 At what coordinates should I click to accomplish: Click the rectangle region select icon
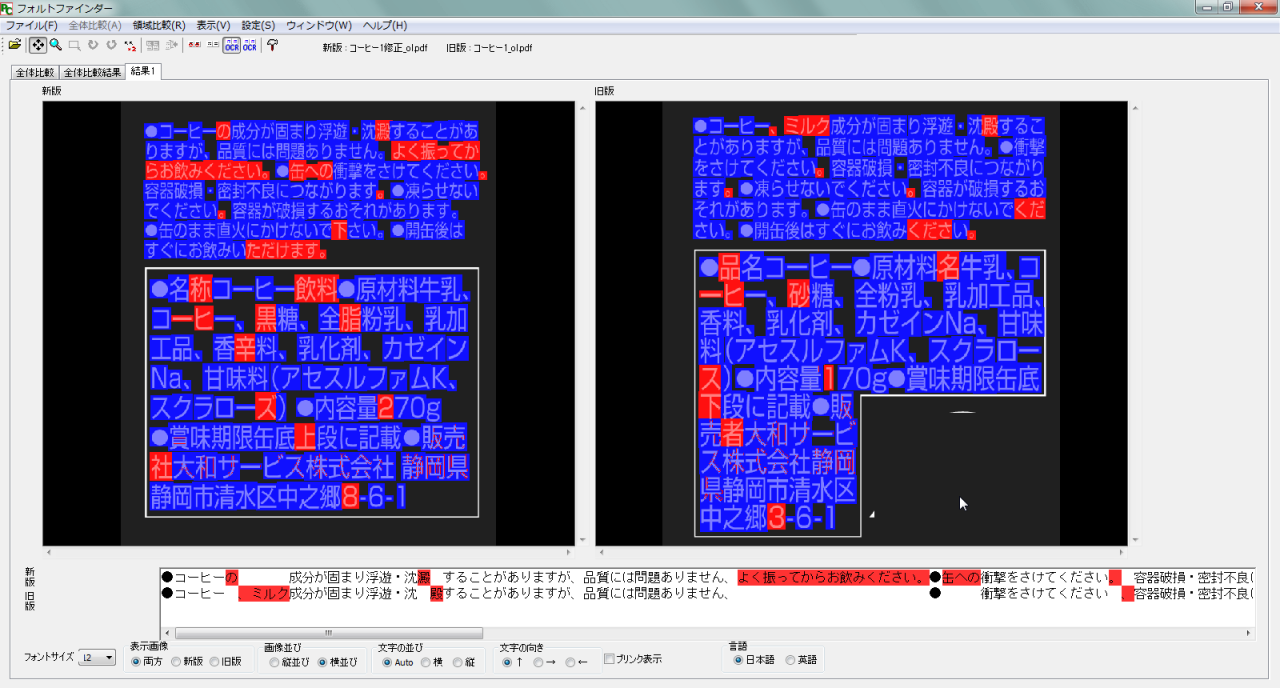[74, 45]
